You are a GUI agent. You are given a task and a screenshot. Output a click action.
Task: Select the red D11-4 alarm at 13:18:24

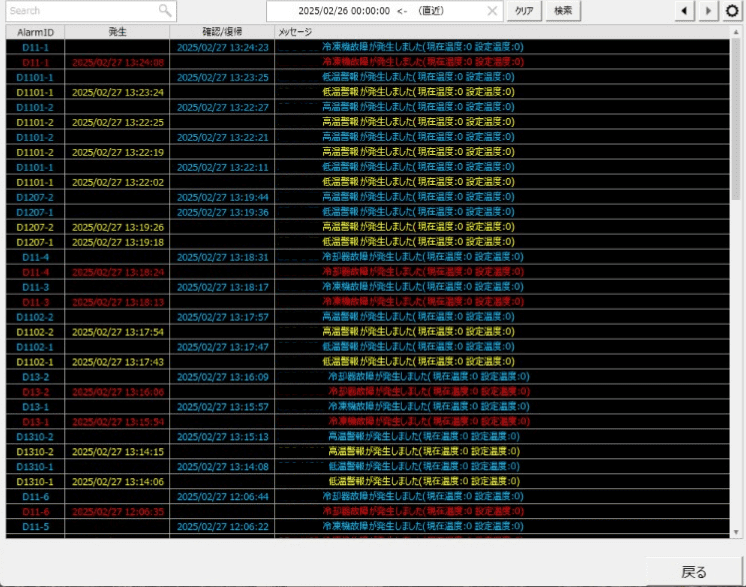point(300,272)
